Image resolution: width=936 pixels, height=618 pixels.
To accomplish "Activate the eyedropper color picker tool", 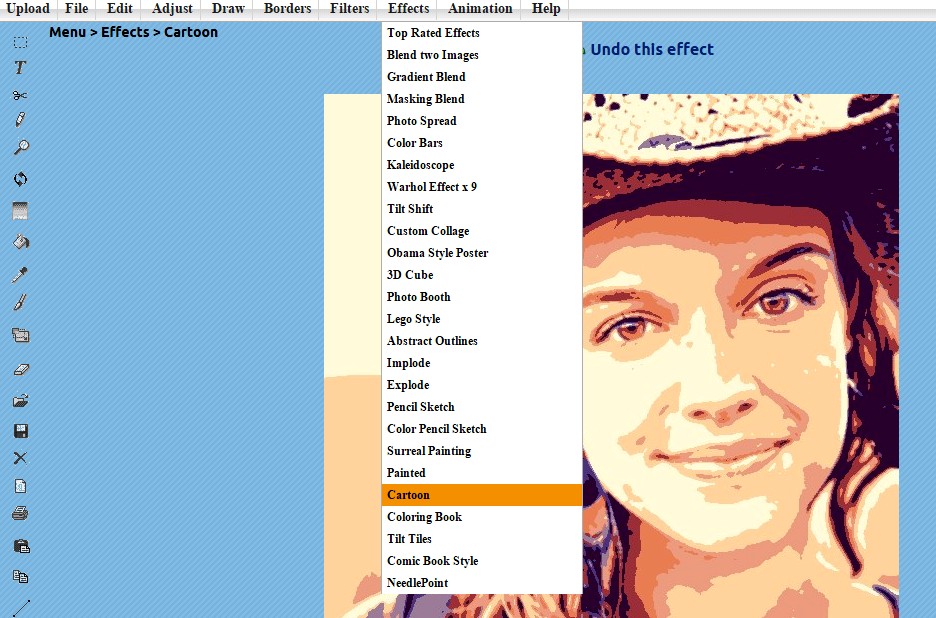I will 20,274.
